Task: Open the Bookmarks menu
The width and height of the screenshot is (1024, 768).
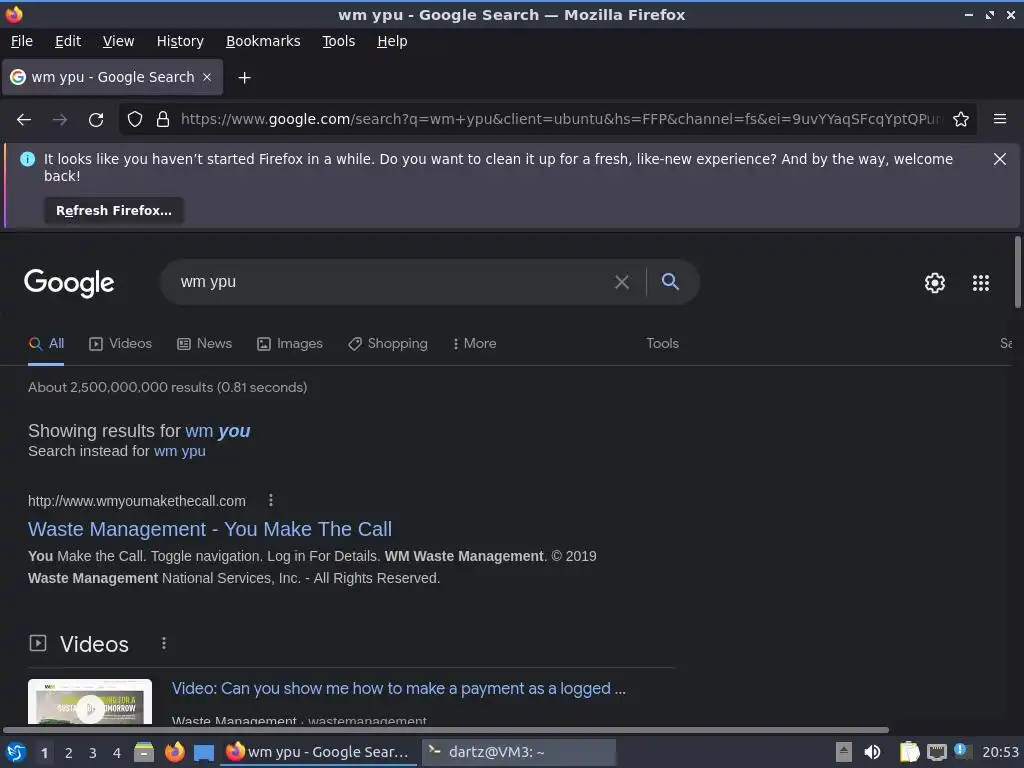Action: coord(263,41)
